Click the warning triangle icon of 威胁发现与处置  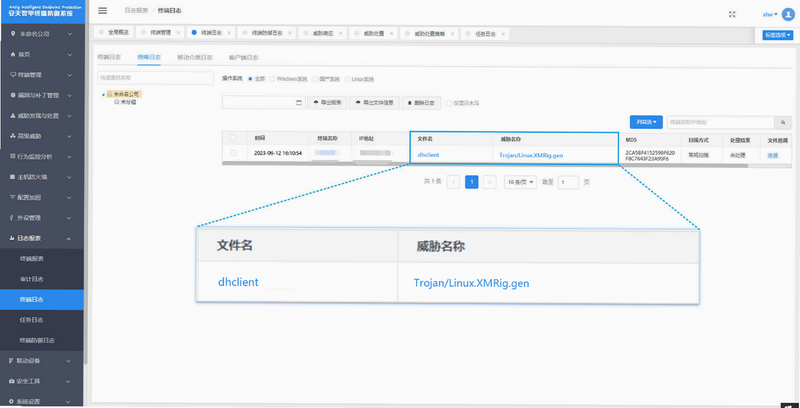tap(13, 115)
